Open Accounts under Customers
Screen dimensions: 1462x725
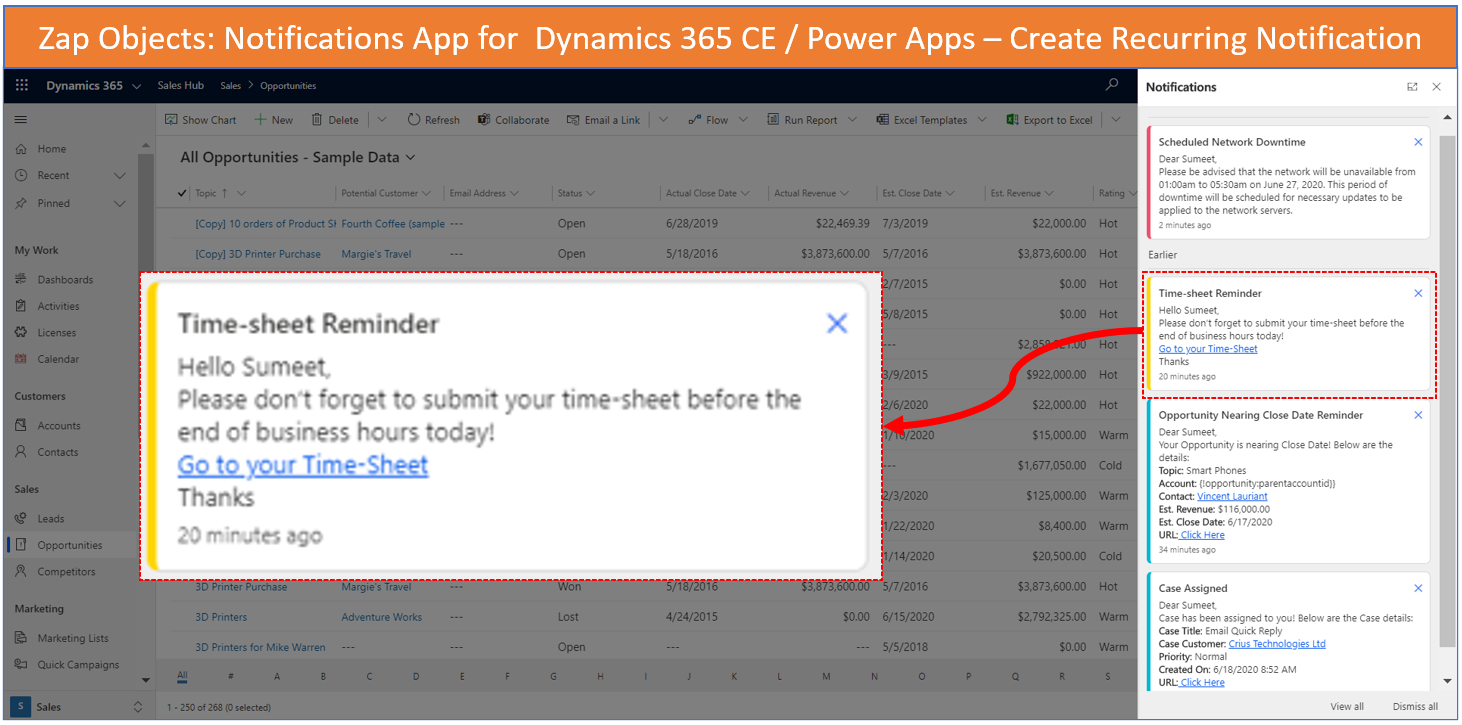(59, 426)
